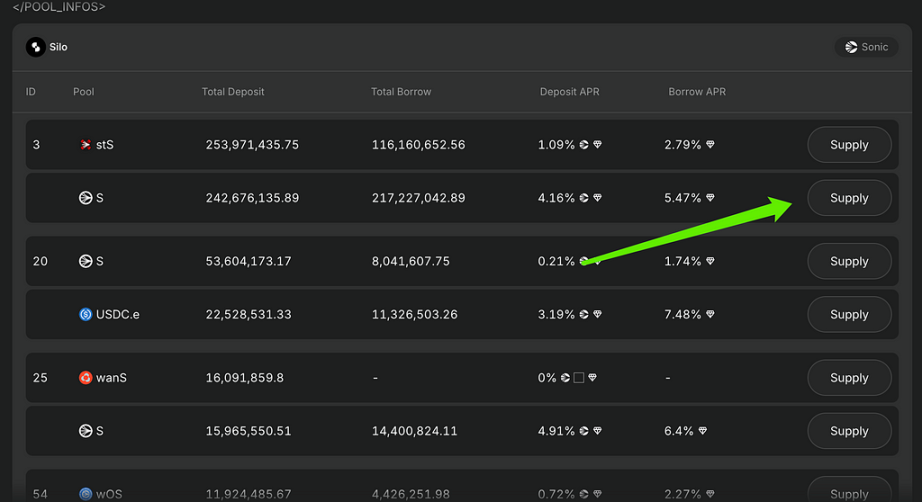Click the USDC.e token icon
The height and width of the screenshot is (502, 922).
coord(85,314)
